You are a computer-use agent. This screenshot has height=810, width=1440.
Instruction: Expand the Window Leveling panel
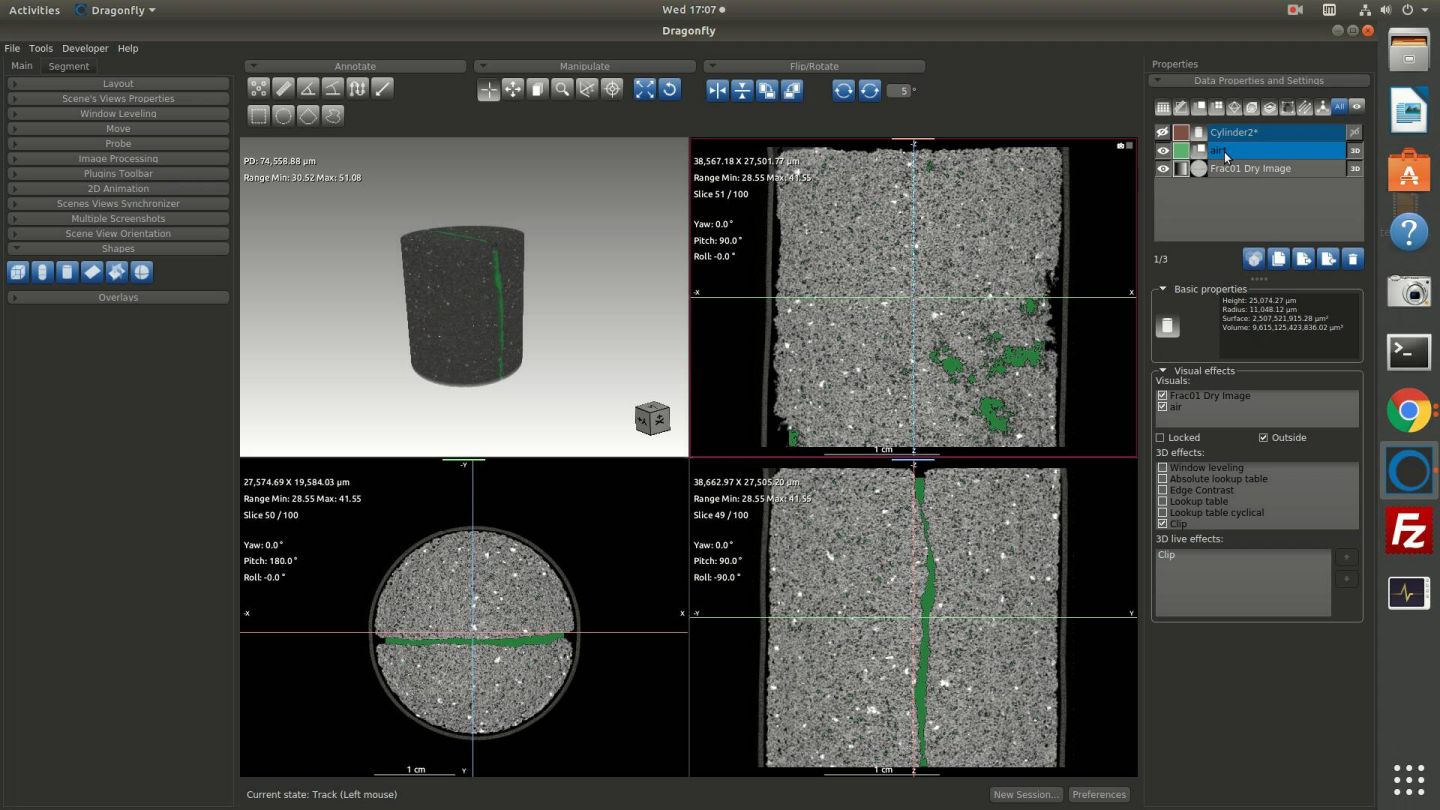point(118,113)
